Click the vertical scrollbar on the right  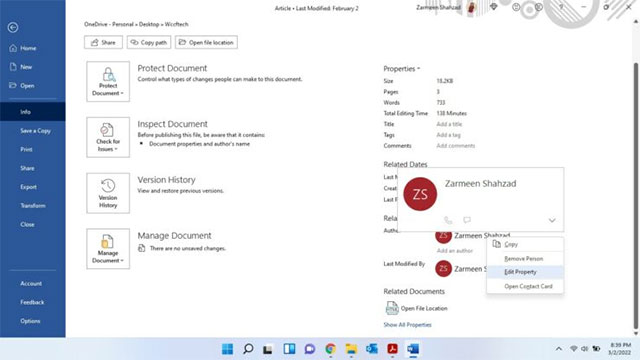[635, 196]
